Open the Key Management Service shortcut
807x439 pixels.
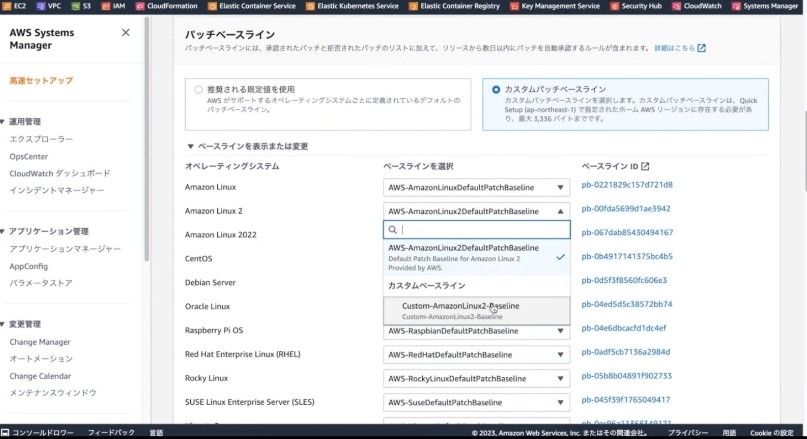pos(555,6)
